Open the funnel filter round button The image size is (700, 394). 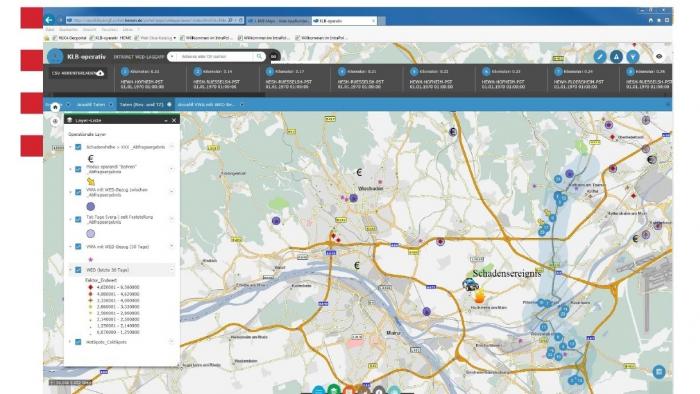633,57
